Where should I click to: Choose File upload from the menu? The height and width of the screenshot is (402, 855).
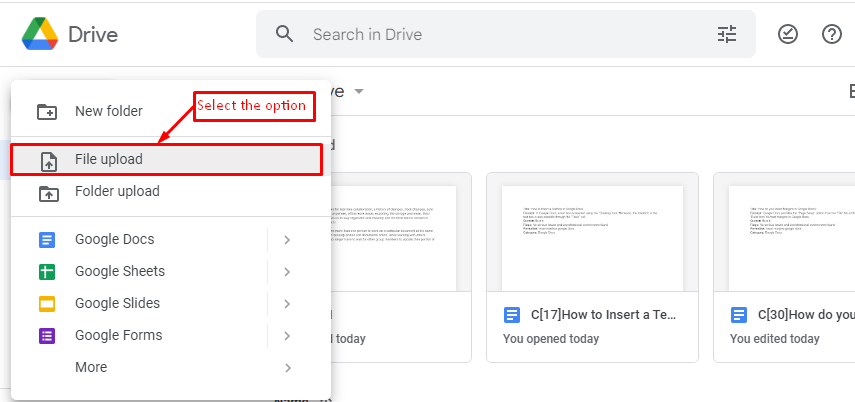pos(171,159)
